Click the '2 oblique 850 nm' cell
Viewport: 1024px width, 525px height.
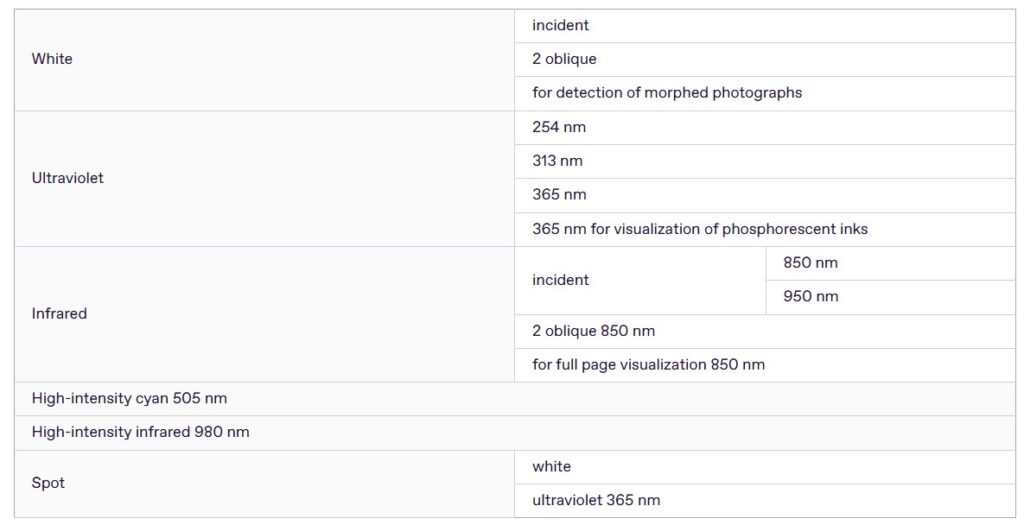point(593,331)
